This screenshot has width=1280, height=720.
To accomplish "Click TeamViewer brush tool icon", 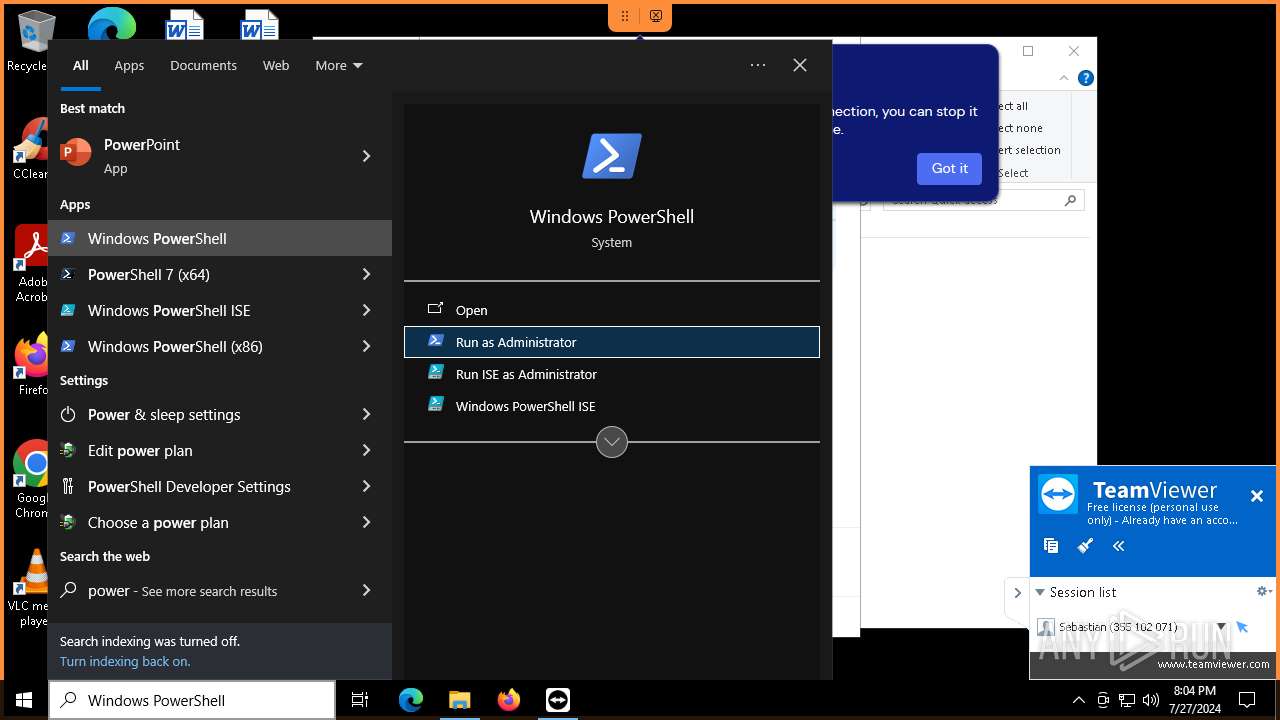I will 1085,545.
